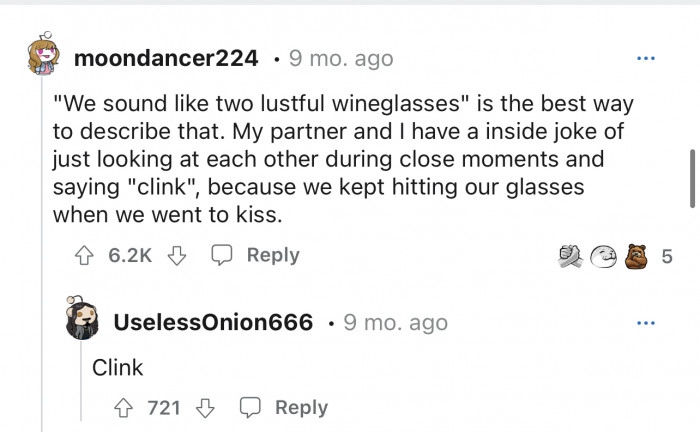
Task: Click the award count of 5
Action: 667,257
